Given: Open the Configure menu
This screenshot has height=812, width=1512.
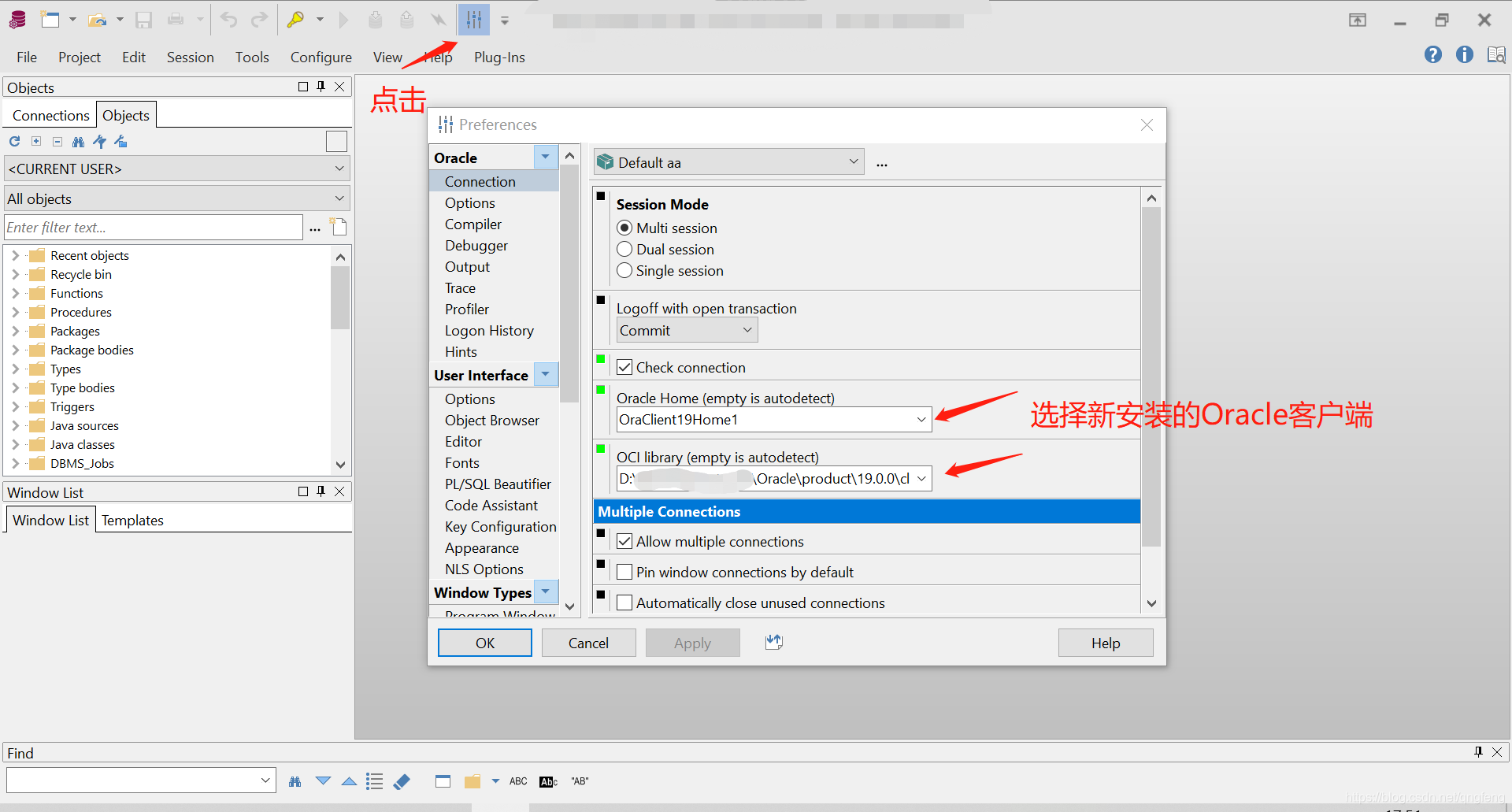Looking at the screenshot, I should [321, 57].
